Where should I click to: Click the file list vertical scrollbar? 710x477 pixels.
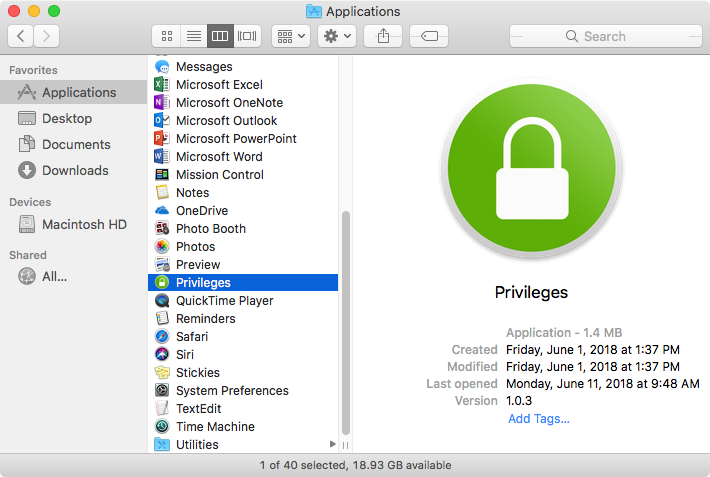coord(346,323)
